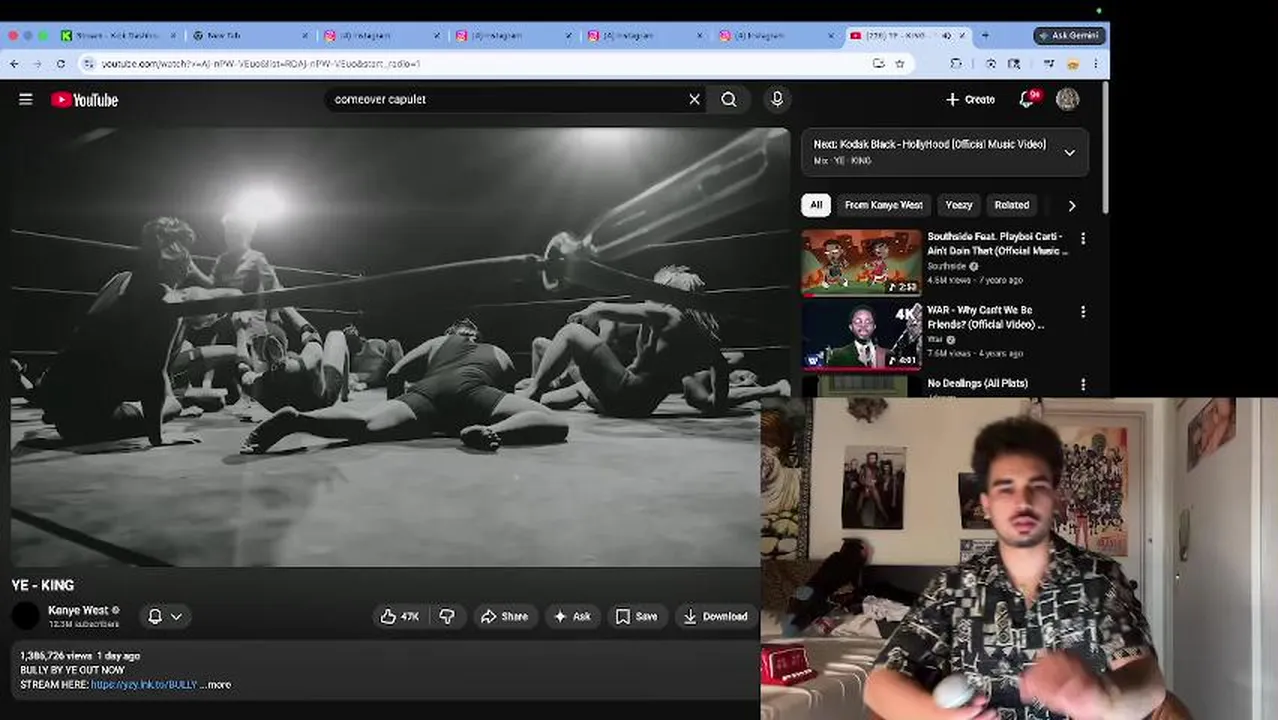Clear the search box with the X
Viewport: 1278px width, 720px height.
(x=694, y=99)
